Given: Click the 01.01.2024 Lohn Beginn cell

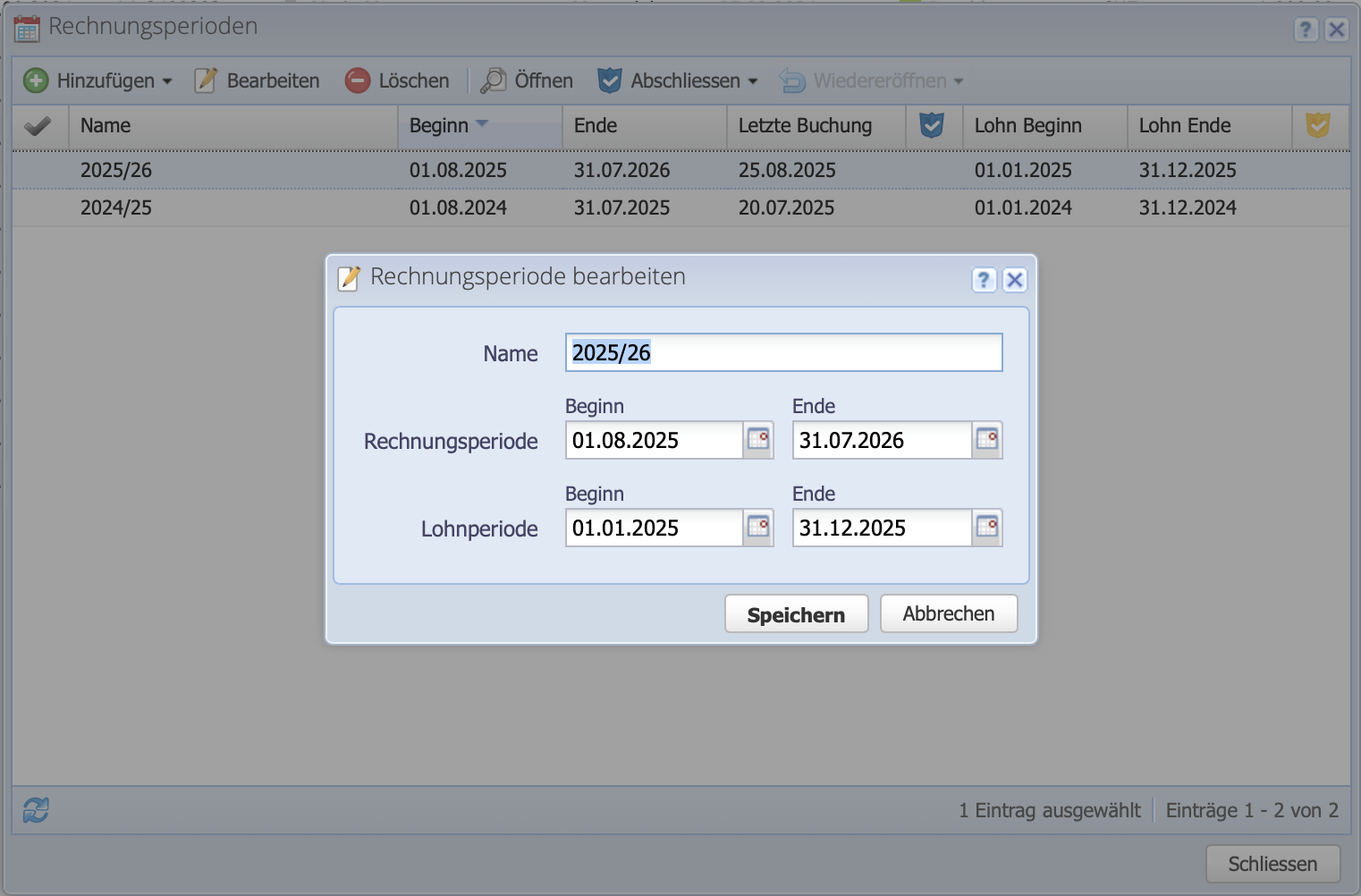Looking at the screenshot, I should pos(1023,207).
